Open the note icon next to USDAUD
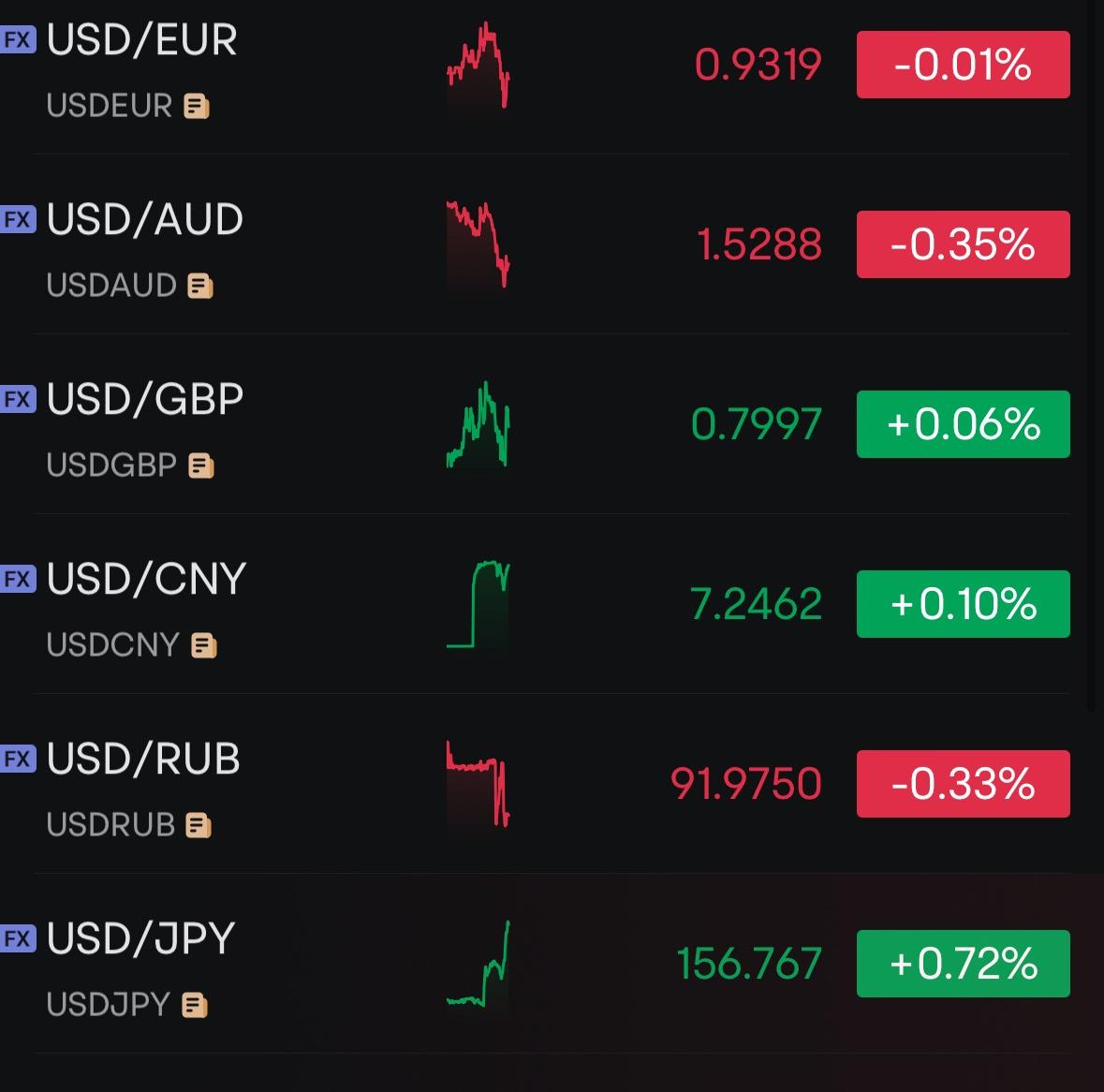The width and height of the screenshot is (1104, 1092). (x=200, y=287)
